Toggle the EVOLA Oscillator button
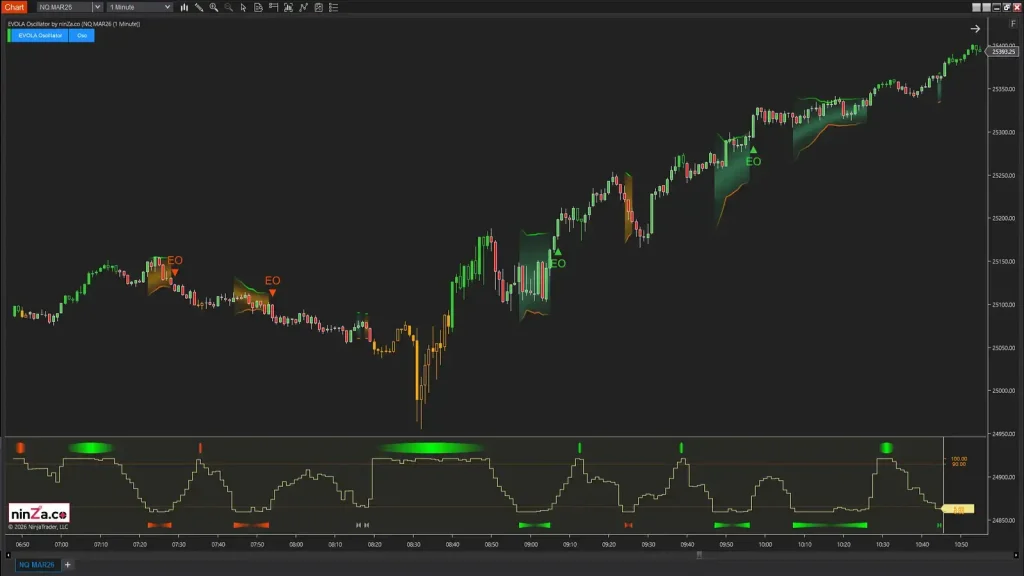This screenshot has height=576, width=1024. pos(39,36)
